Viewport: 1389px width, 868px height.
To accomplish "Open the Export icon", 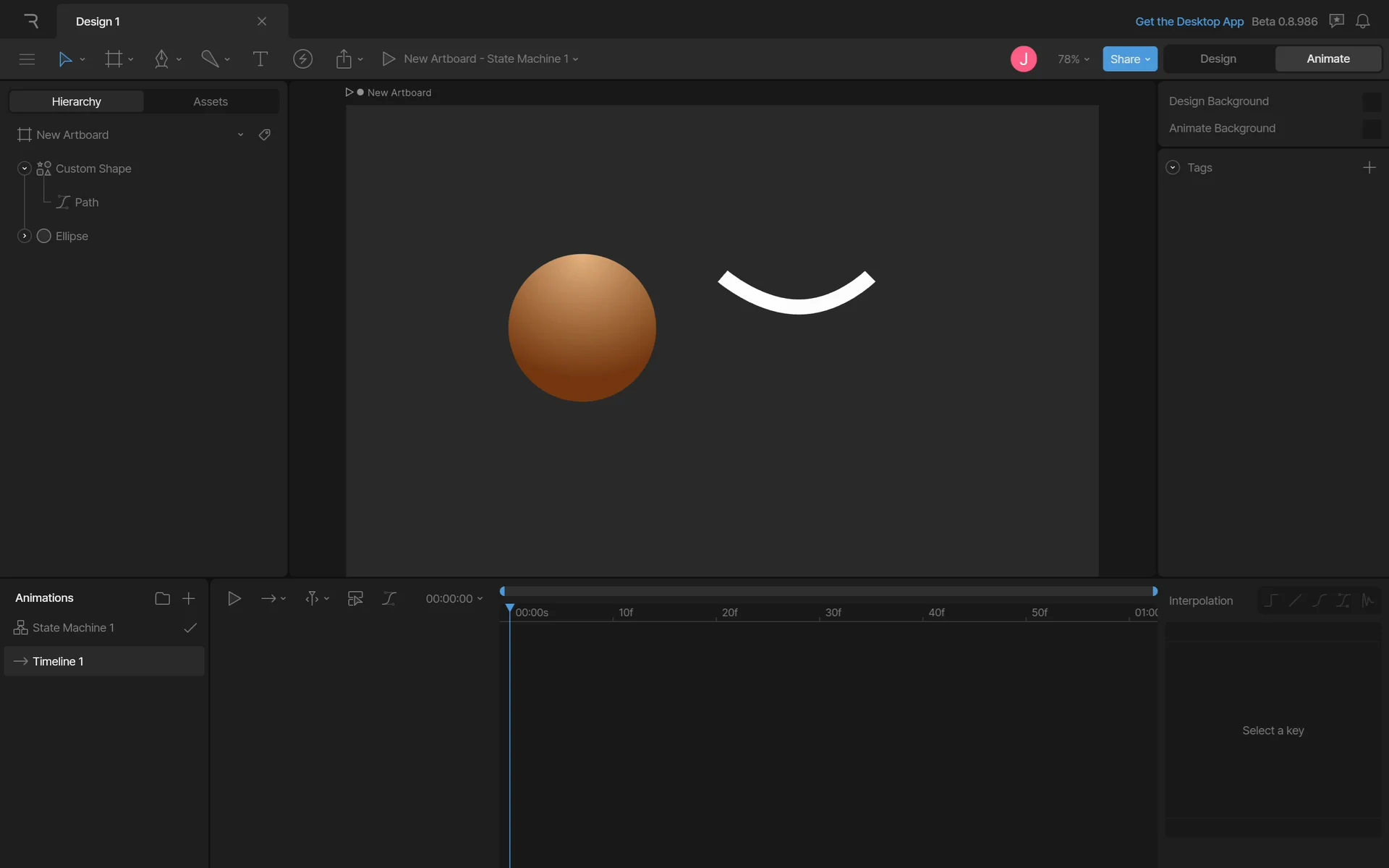I will [x=344, y=59].
